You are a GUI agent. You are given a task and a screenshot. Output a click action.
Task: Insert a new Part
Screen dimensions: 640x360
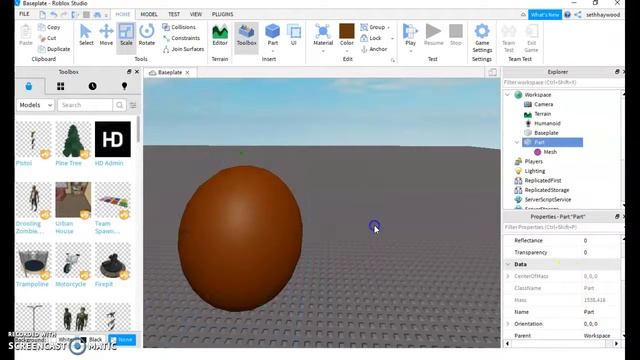pos(272,34)
